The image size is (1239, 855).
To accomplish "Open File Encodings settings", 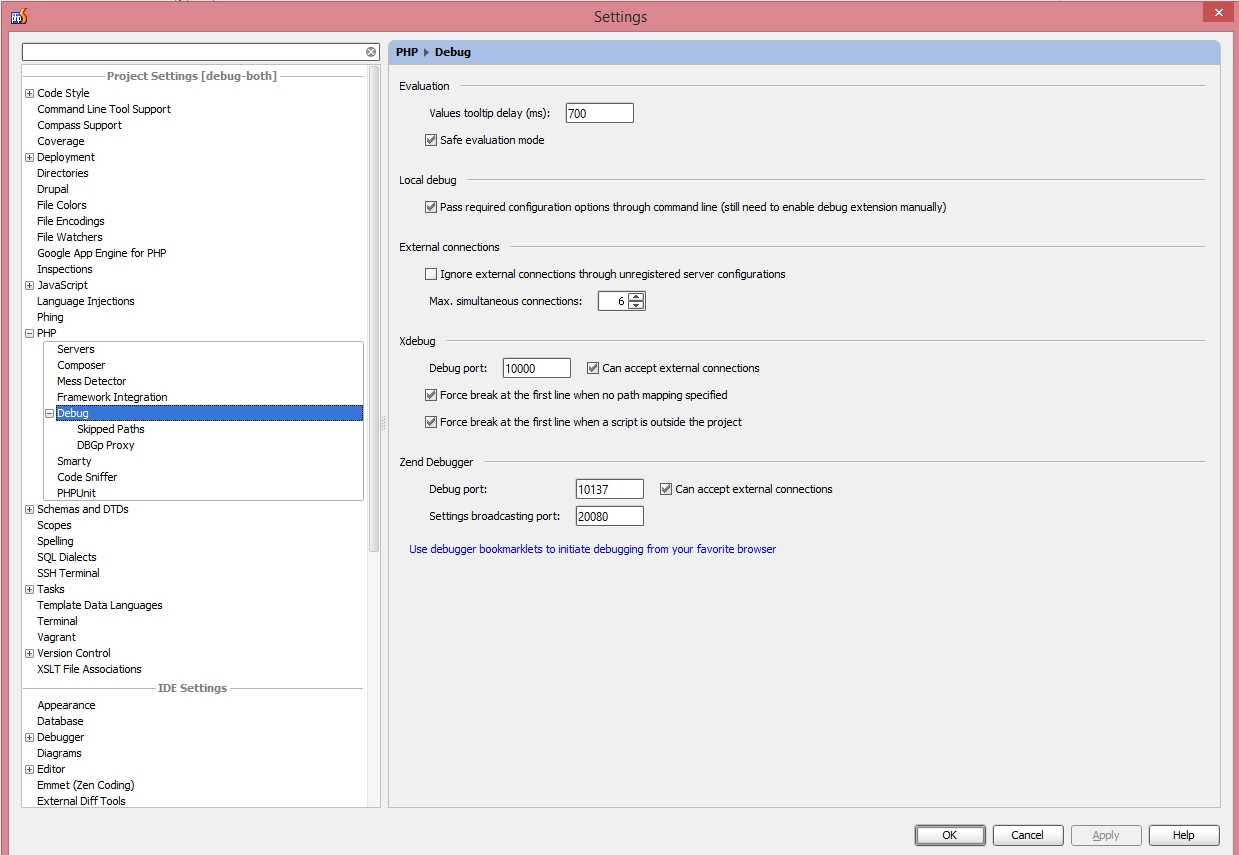I will pos(71,221).
